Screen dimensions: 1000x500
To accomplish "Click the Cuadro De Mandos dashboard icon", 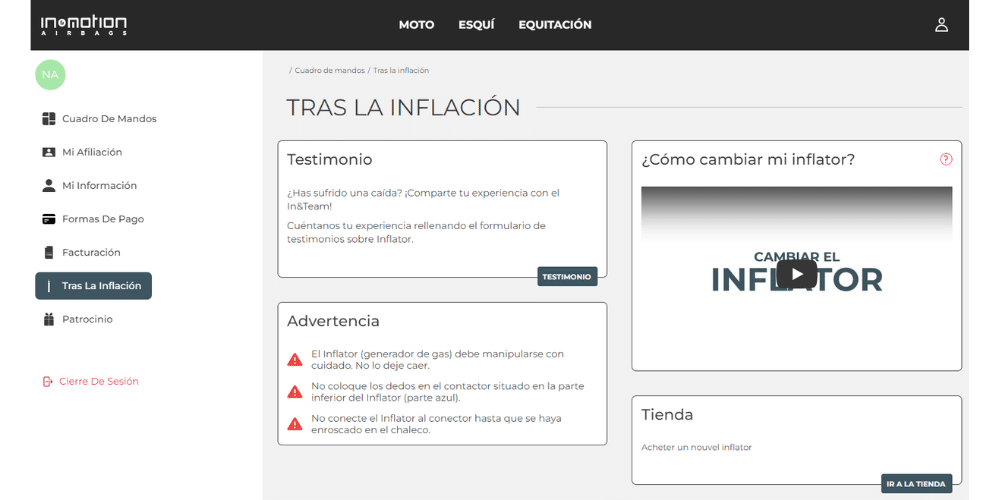I will [49, 119].
